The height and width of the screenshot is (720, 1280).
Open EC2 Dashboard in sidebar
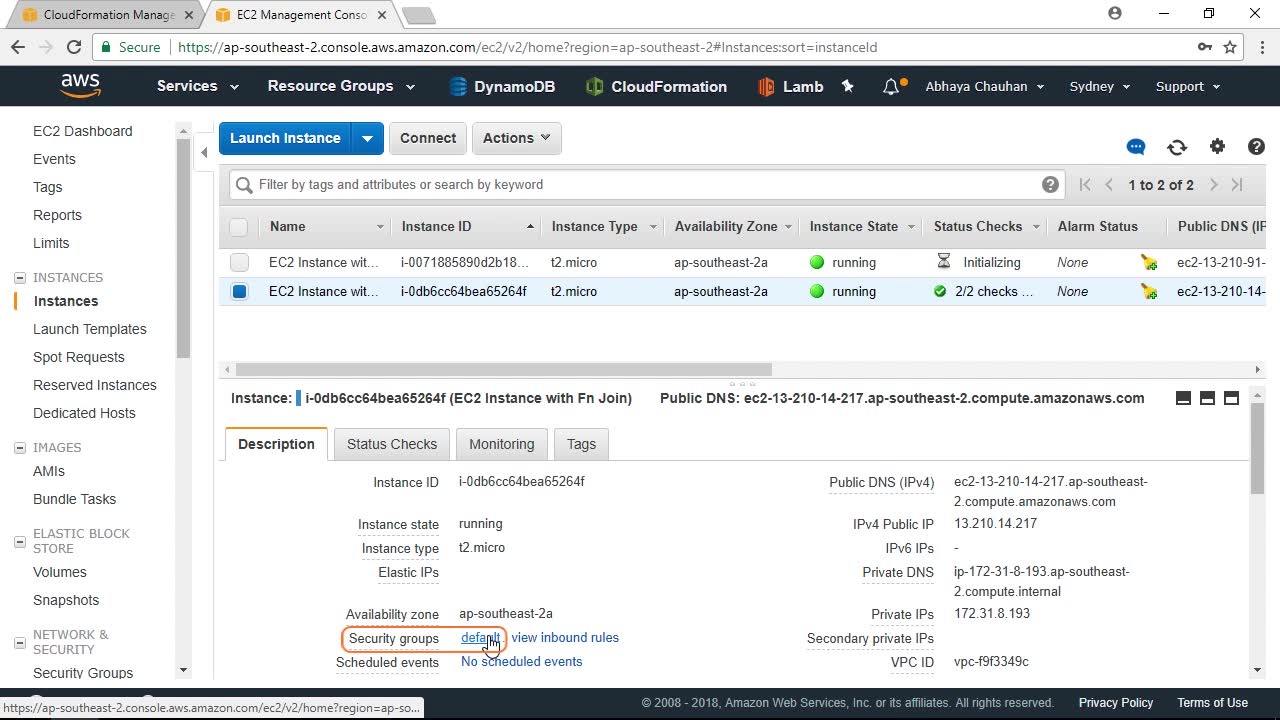click(82, 131)
